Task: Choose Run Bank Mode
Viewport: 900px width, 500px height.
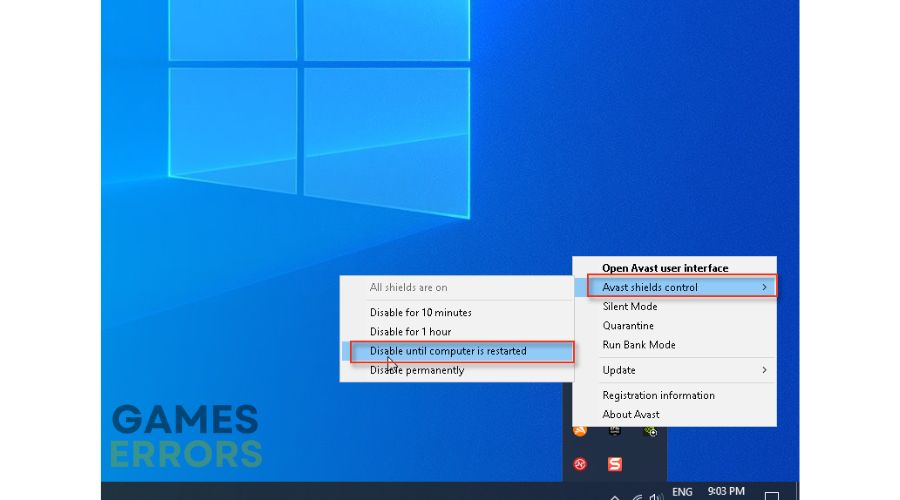Action: 675,345
